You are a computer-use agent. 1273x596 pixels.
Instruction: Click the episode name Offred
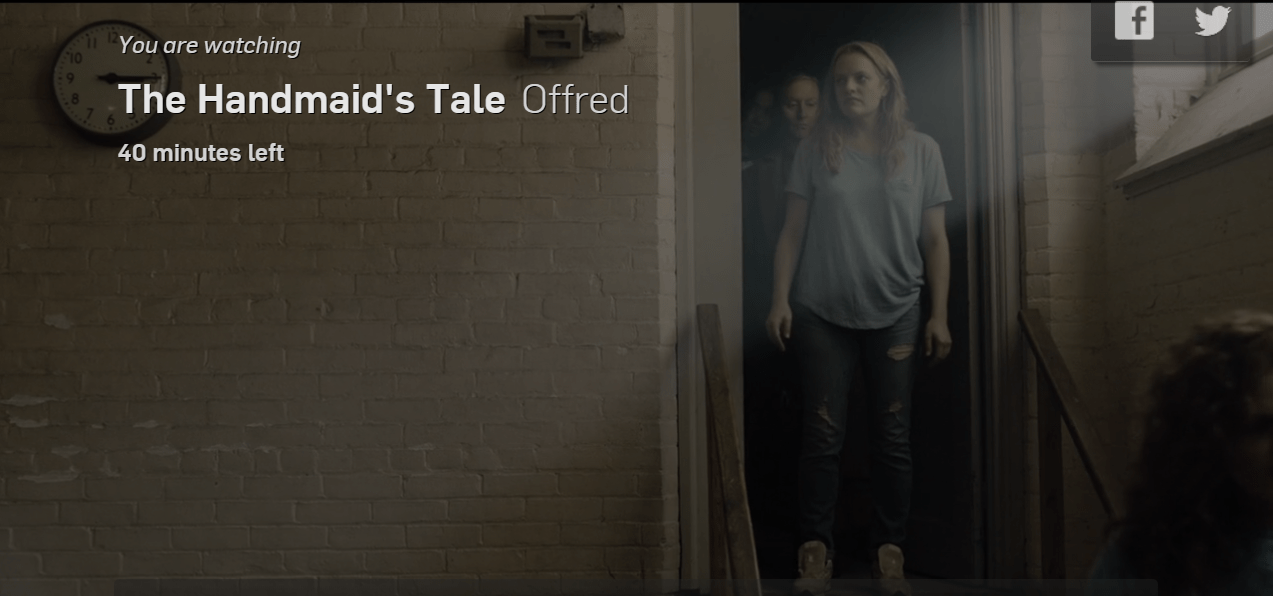pos(575,100)
